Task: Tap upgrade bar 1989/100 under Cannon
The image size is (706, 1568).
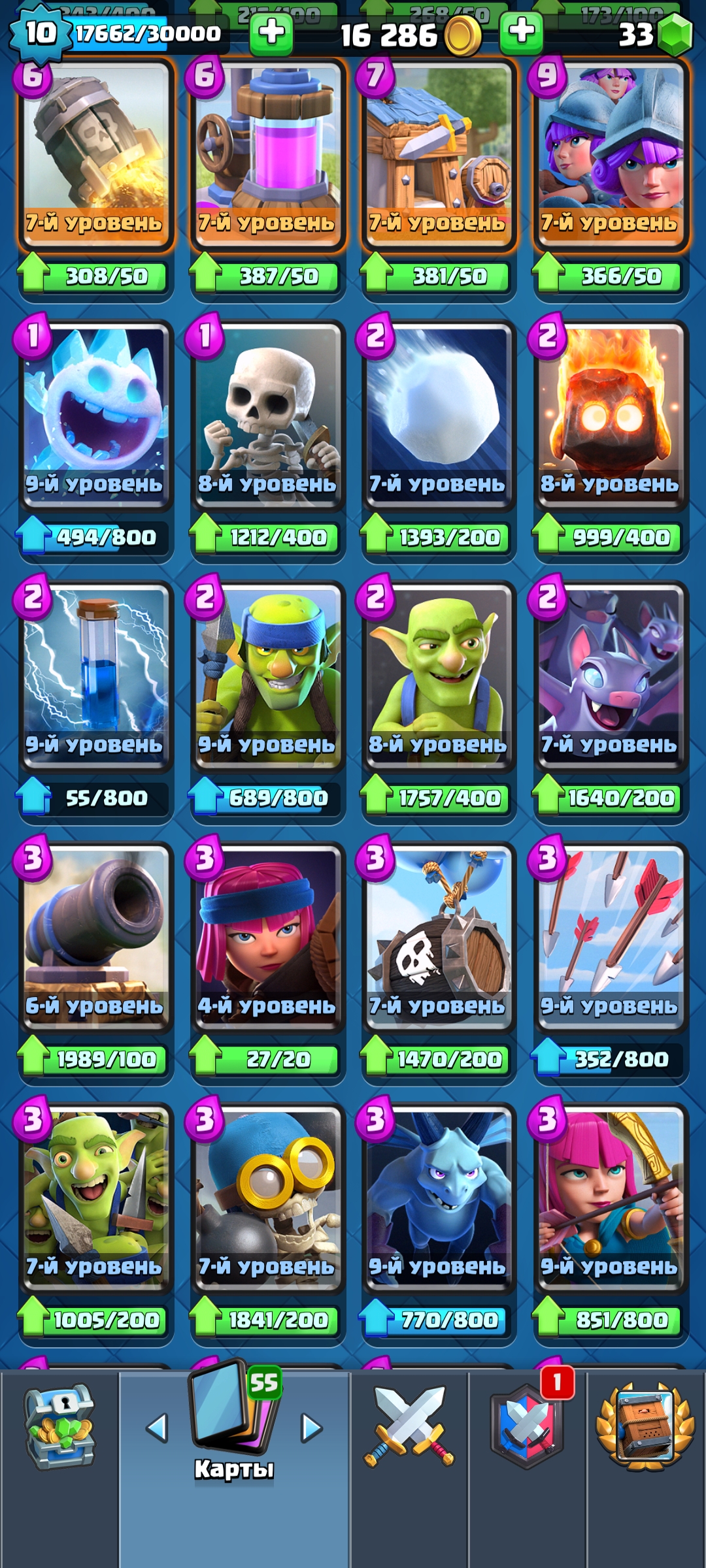Action: [x=94, y=1059]
